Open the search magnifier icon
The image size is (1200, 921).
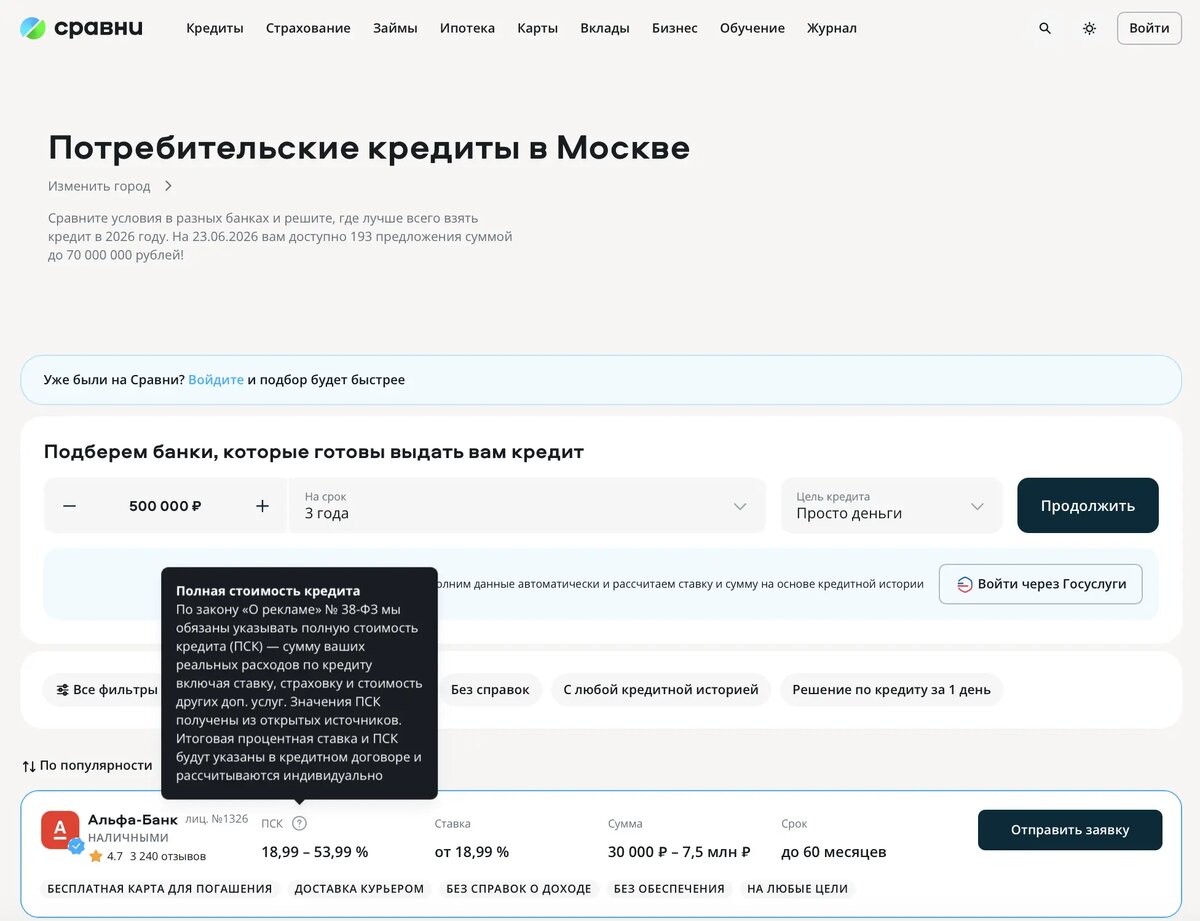1045,28
